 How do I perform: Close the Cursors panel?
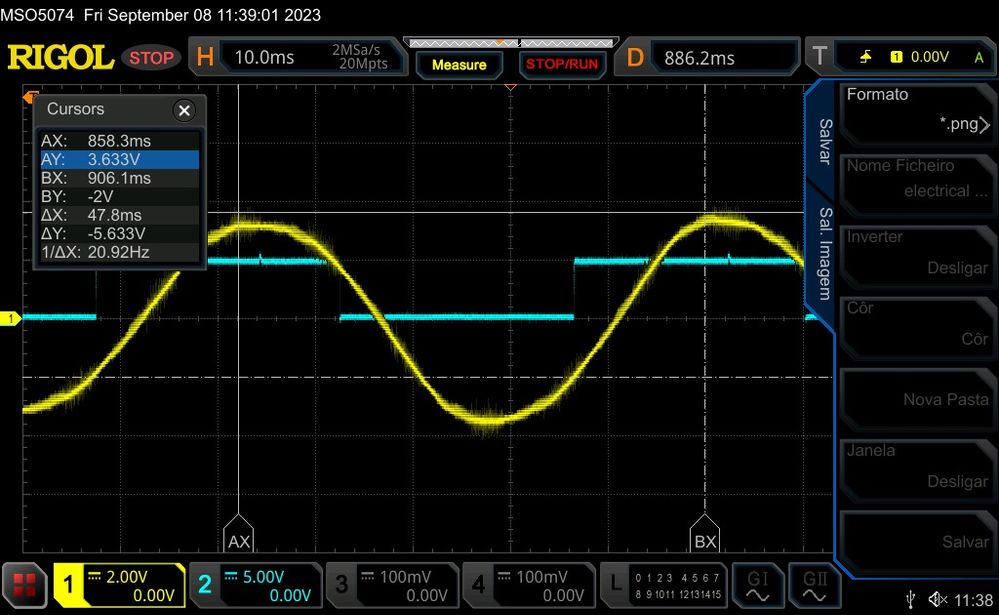tap(184, 111)
